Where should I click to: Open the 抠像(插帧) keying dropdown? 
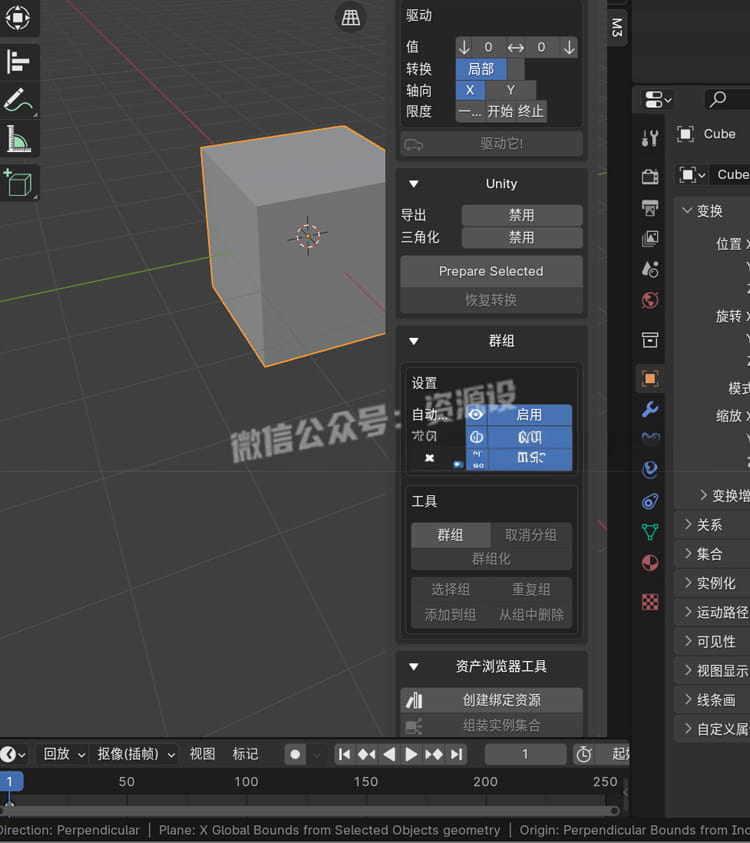tap(135, 754)
